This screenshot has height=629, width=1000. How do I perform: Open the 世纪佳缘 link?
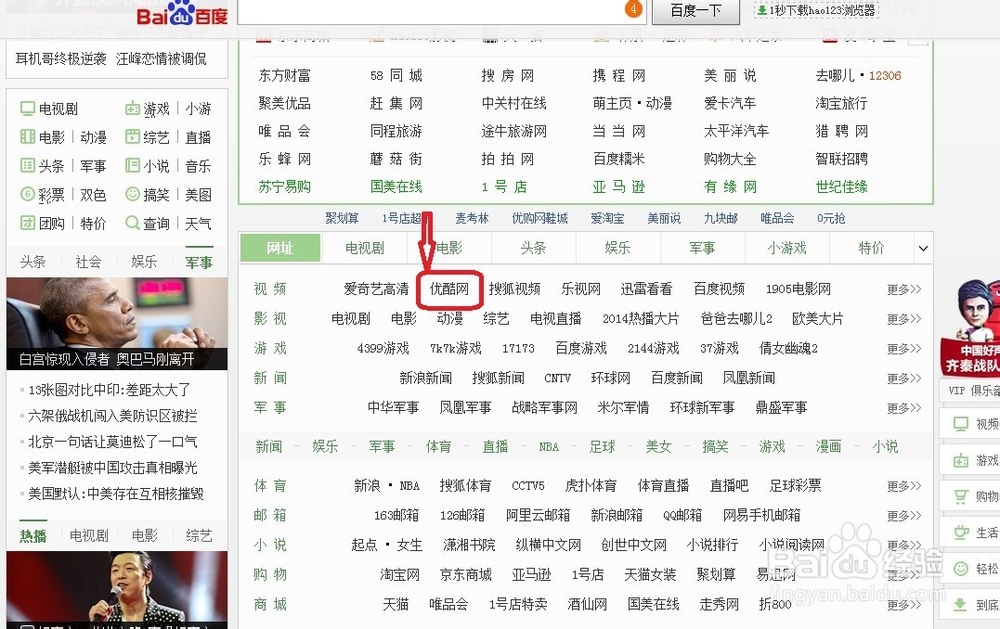(842, 187)
